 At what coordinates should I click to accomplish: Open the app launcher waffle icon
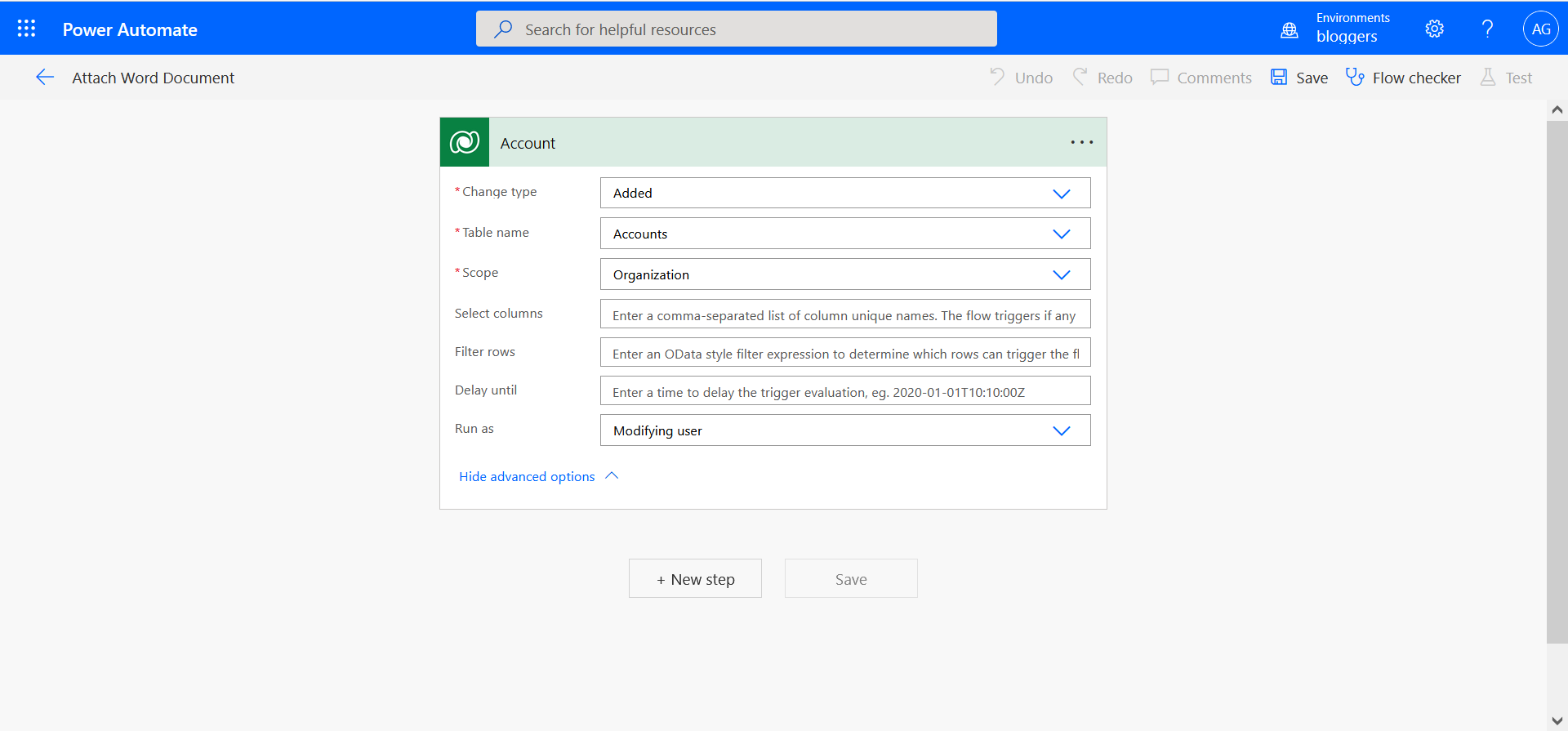26,29
